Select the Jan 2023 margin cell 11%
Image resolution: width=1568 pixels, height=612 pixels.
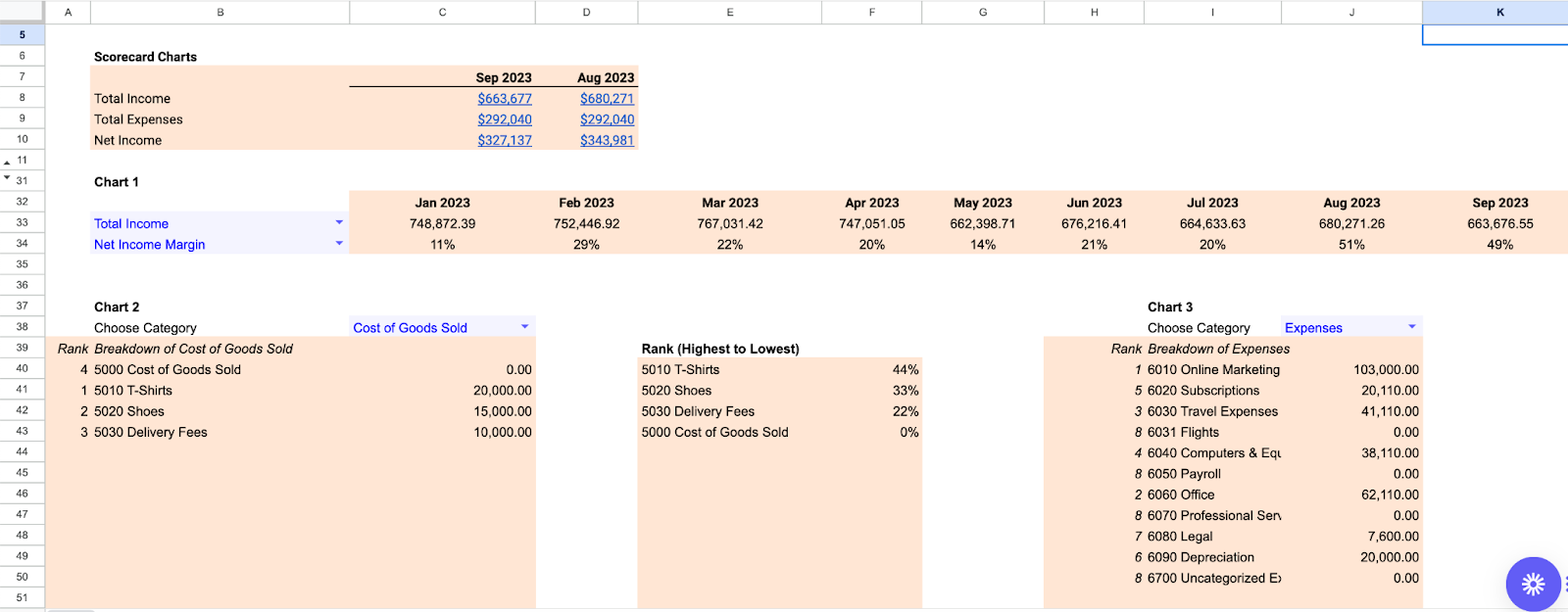(x=442, y=244)
